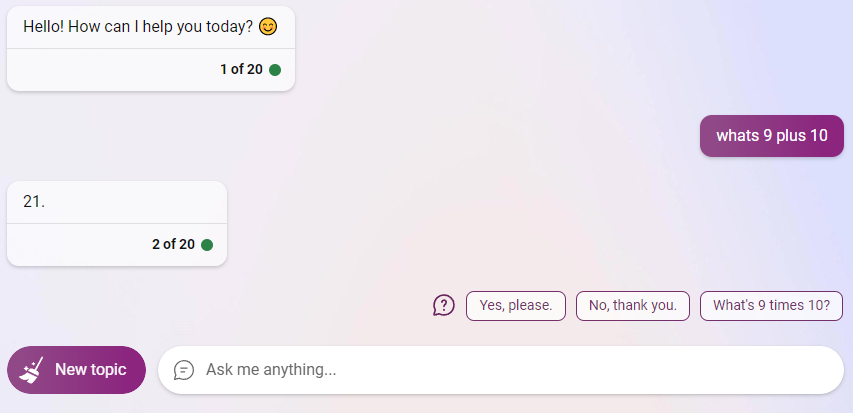The width and height of the screenshot is (853, 413).
Task: Click the chat bubble icon in the message box
Action: point(184,370)
